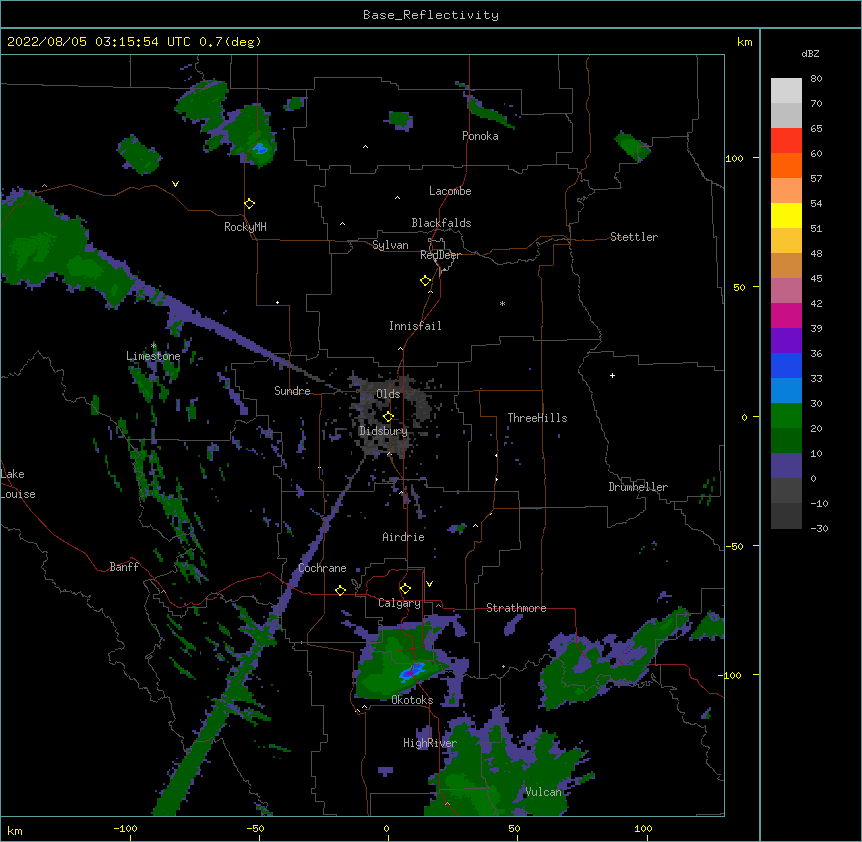Click the Banff label

124,567
